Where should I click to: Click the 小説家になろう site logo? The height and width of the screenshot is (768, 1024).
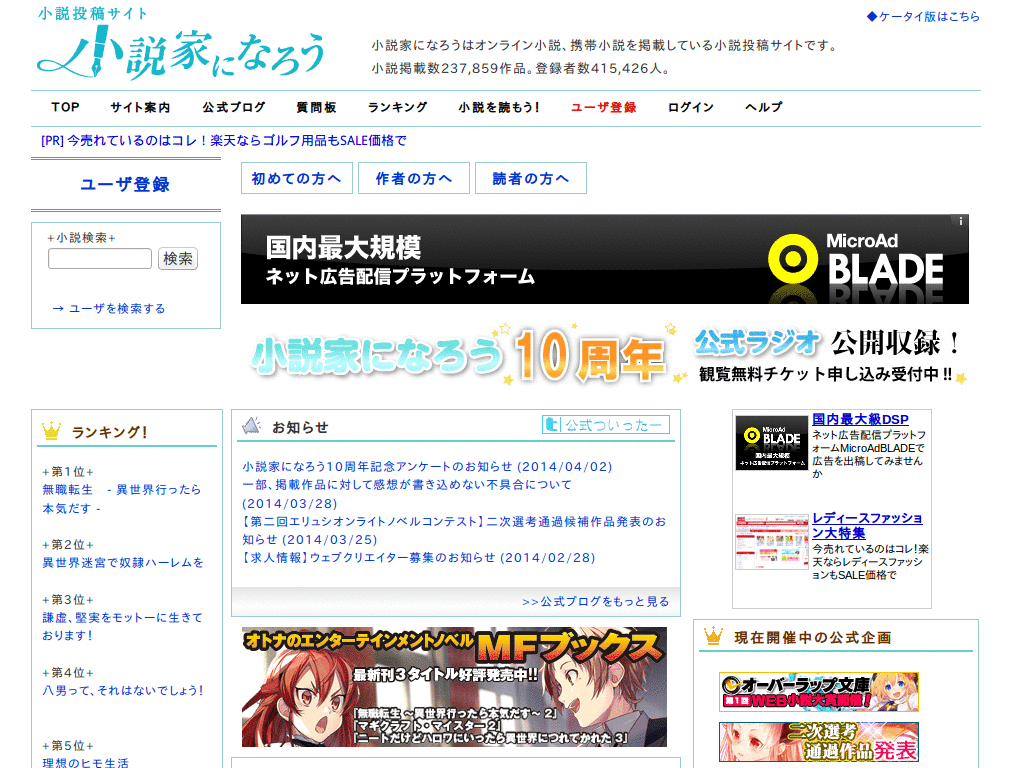180,50
